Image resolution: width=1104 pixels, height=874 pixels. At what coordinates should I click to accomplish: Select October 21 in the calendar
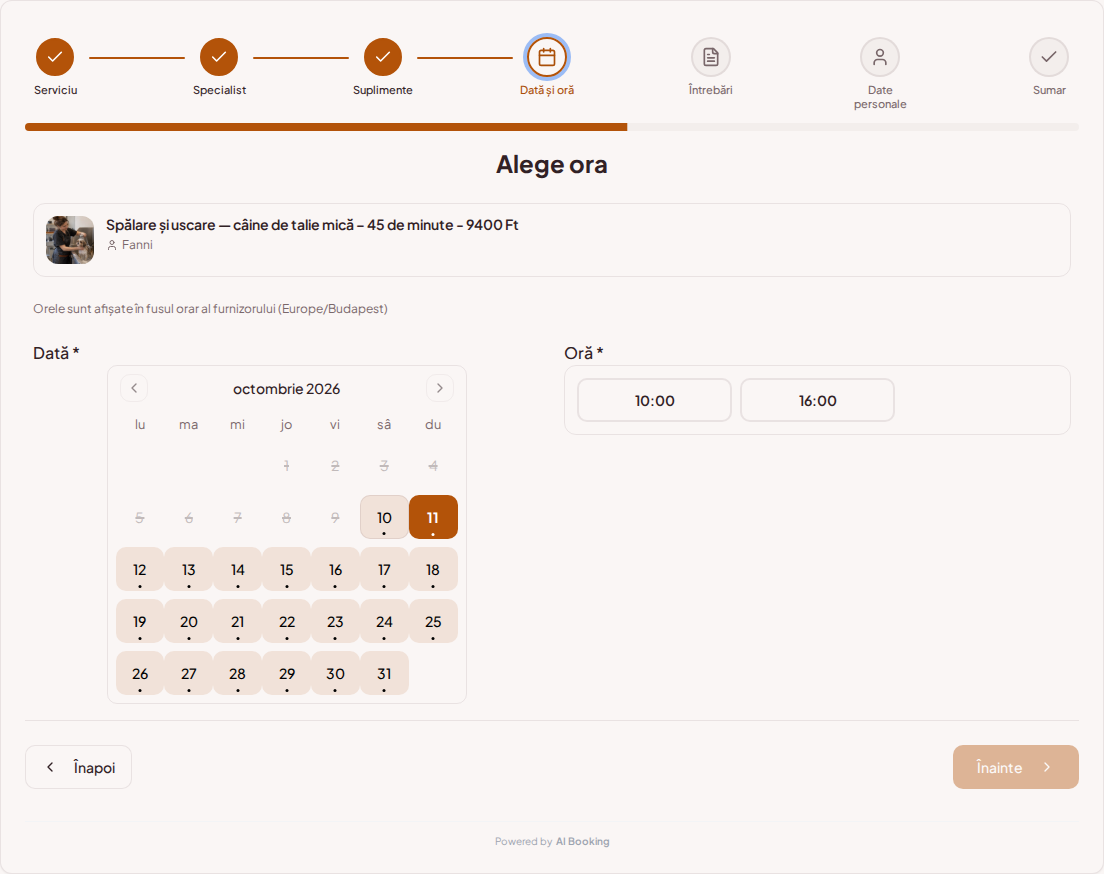click(238, 621)
